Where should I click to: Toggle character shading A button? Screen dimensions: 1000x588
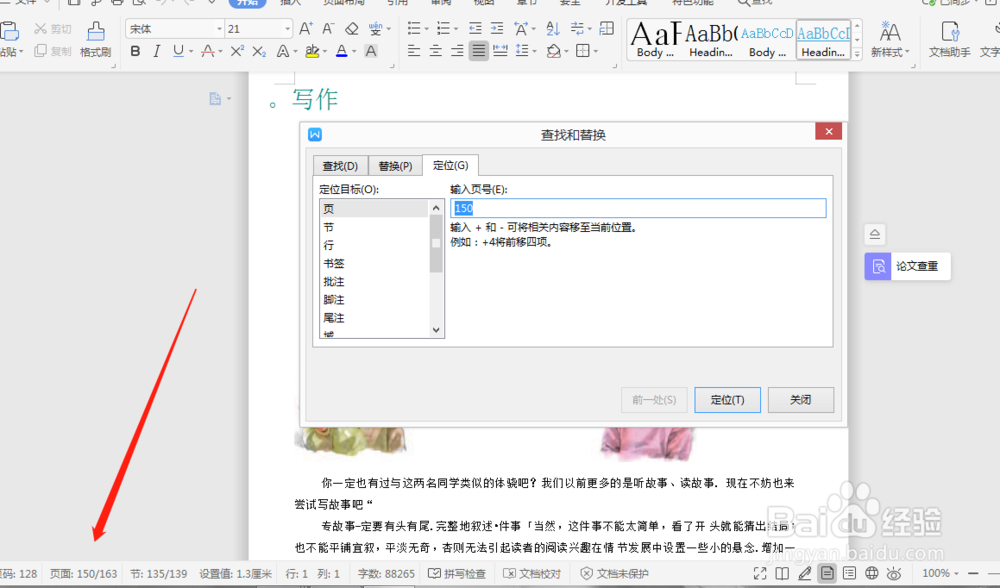tap(371, 51)
